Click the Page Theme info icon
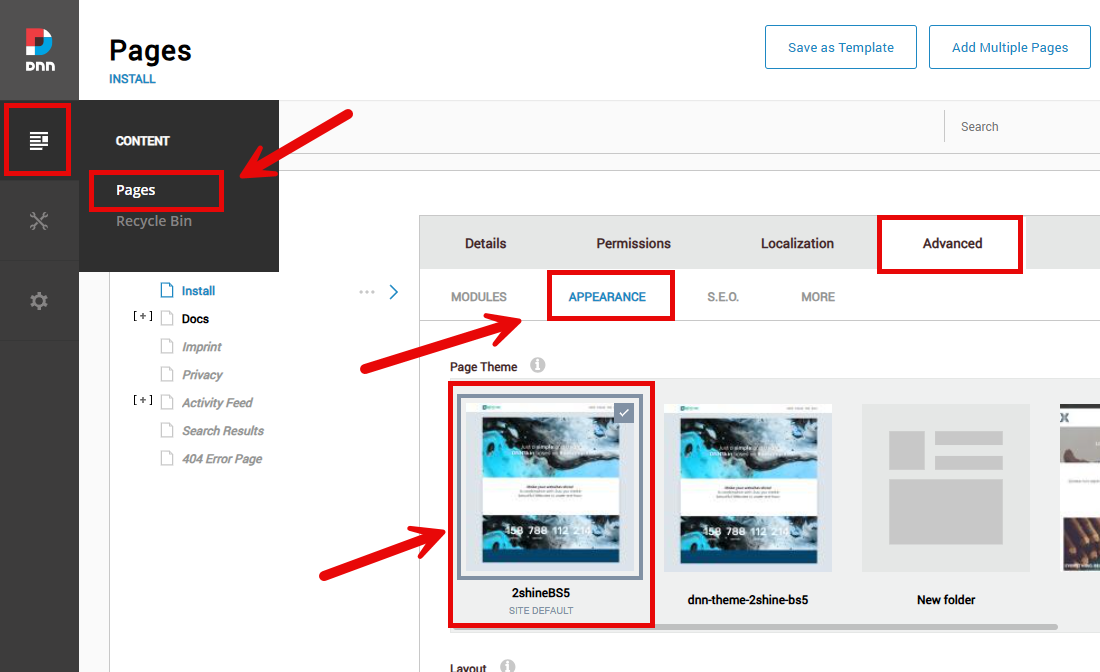Viewport: 1100px width, 672px height. [x=538, y=366]
